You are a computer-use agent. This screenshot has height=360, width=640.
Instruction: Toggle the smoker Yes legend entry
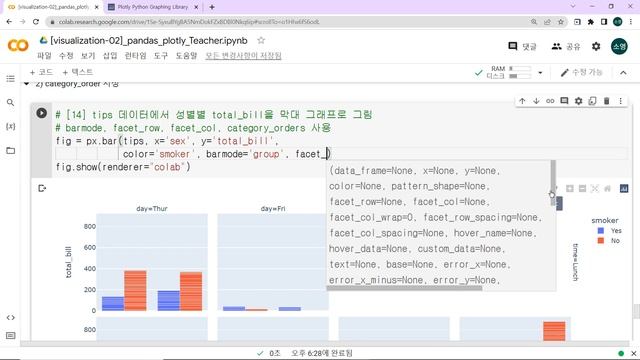(609, 231)
